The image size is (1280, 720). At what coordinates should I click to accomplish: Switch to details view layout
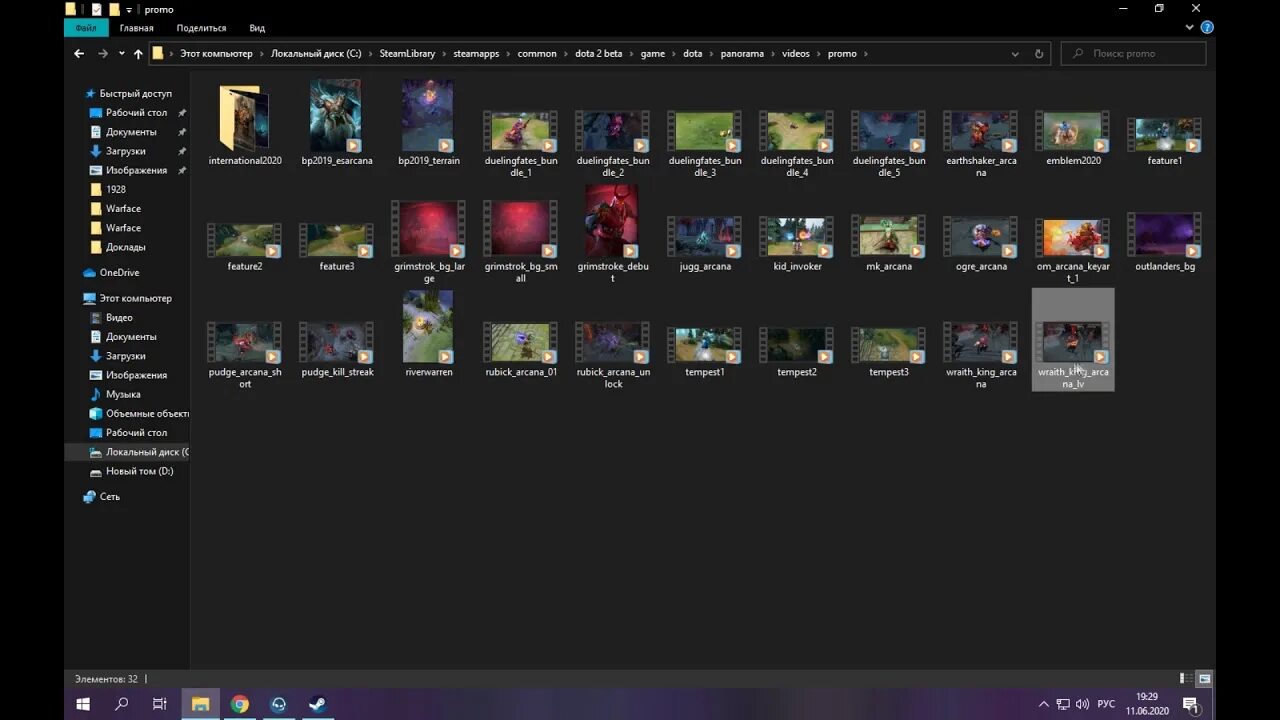[x=1185, y=679]
